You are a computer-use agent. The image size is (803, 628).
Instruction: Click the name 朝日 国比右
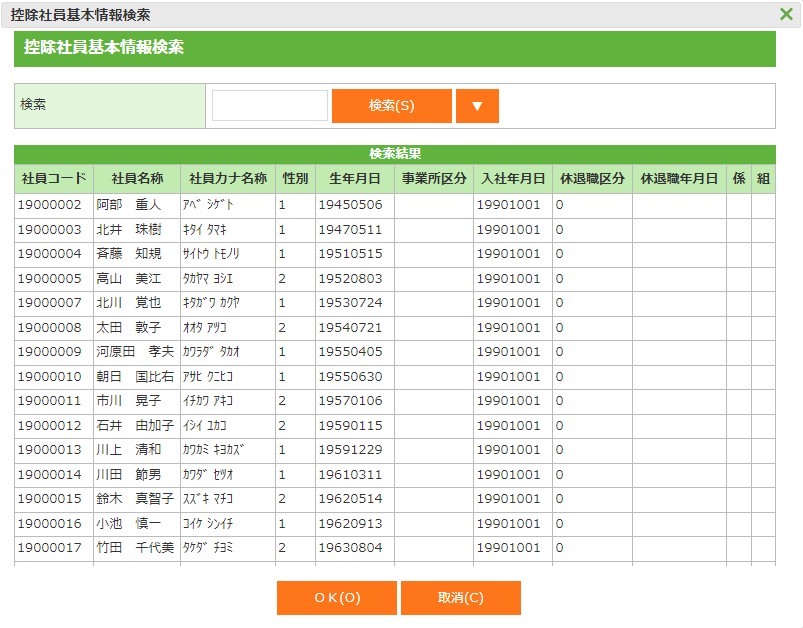pos(135,376)
